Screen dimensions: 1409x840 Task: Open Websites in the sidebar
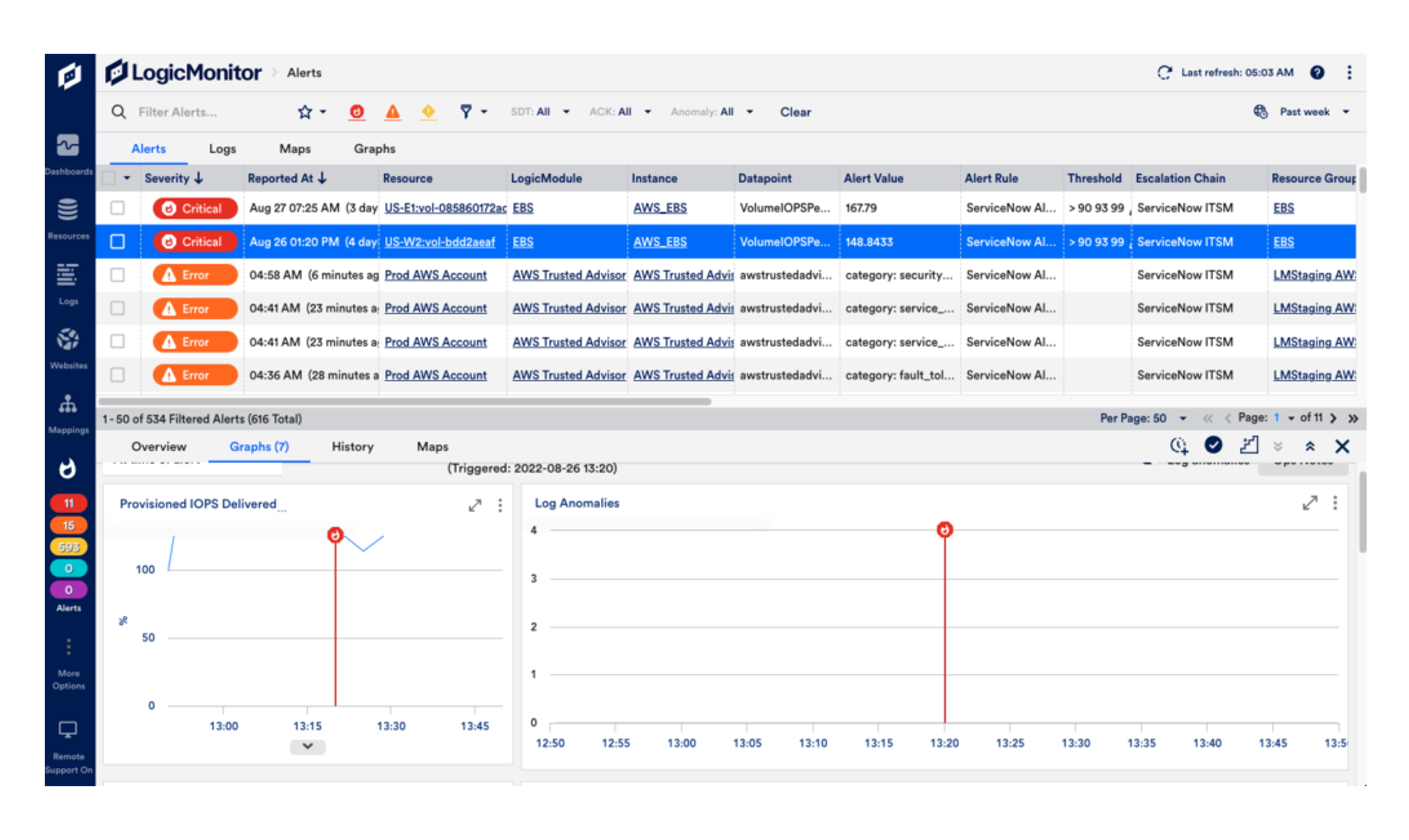tap(68, 348)
